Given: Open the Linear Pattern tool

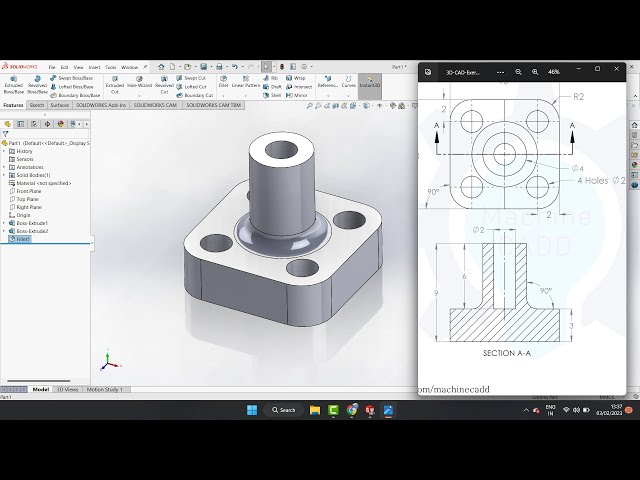Looking at the screenshot, I should click(x=246, y=82).
